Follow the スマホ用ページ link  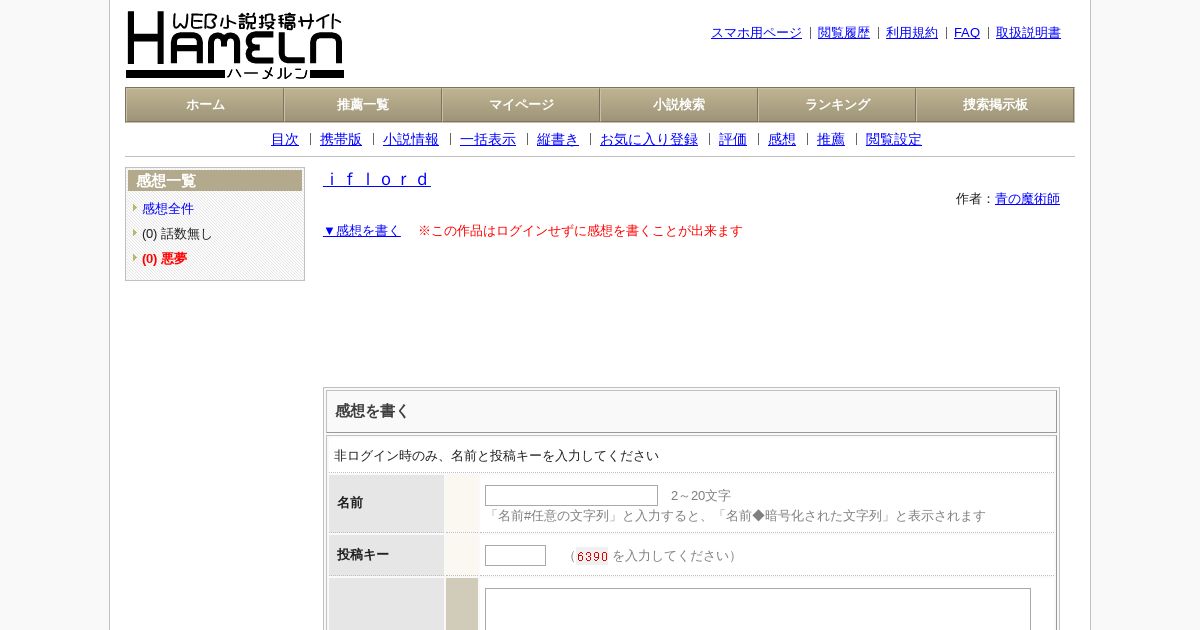tap(756, 33)
